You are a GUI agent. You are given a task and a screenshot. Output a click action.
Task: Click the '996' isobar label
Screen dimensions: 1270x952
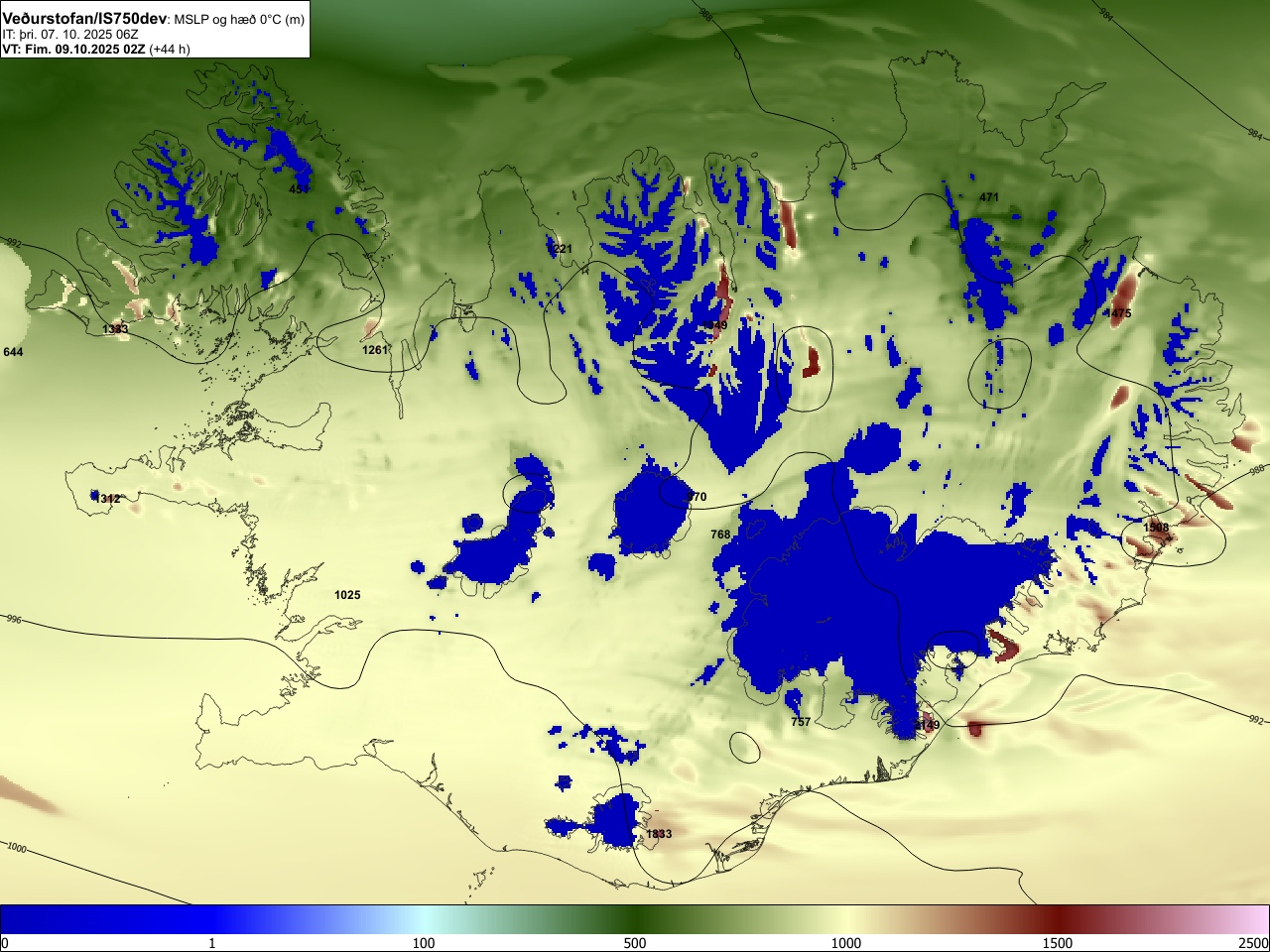[13, 619]
